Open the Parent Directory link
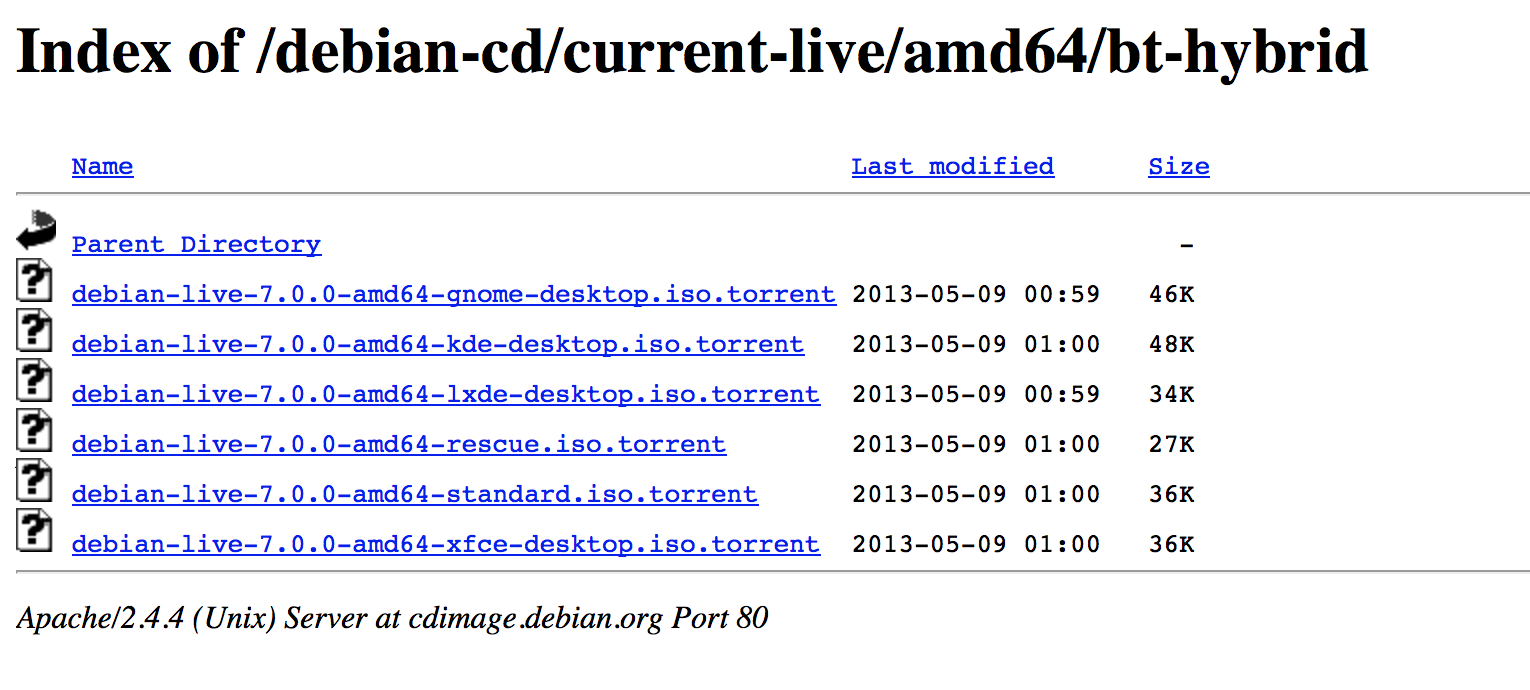The width and height of the screenshot is (1530, 690). click(x=196, y=244)
